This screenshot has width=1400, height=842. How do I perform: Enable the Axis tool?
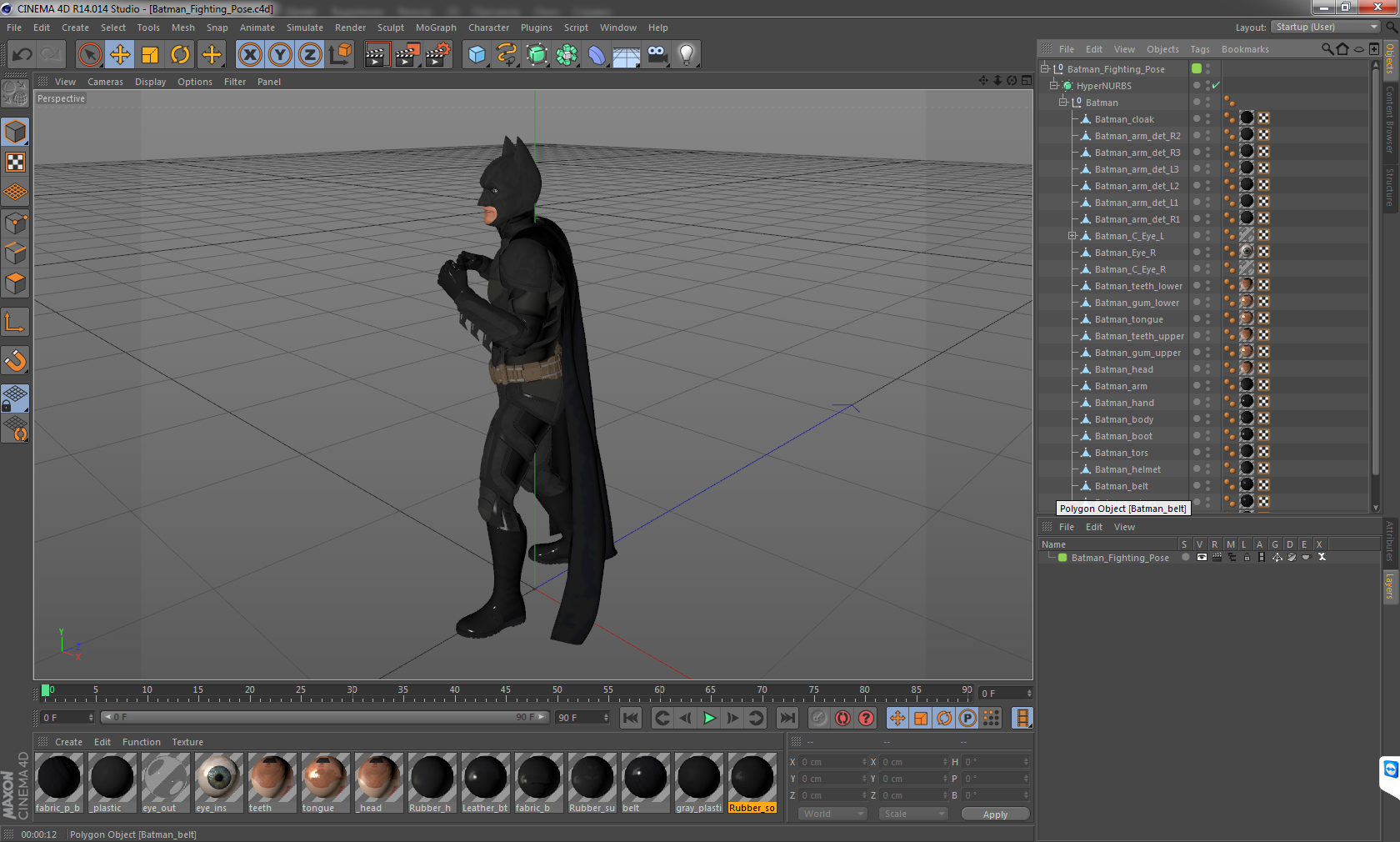pyautogui.click(x=16, y=323)
